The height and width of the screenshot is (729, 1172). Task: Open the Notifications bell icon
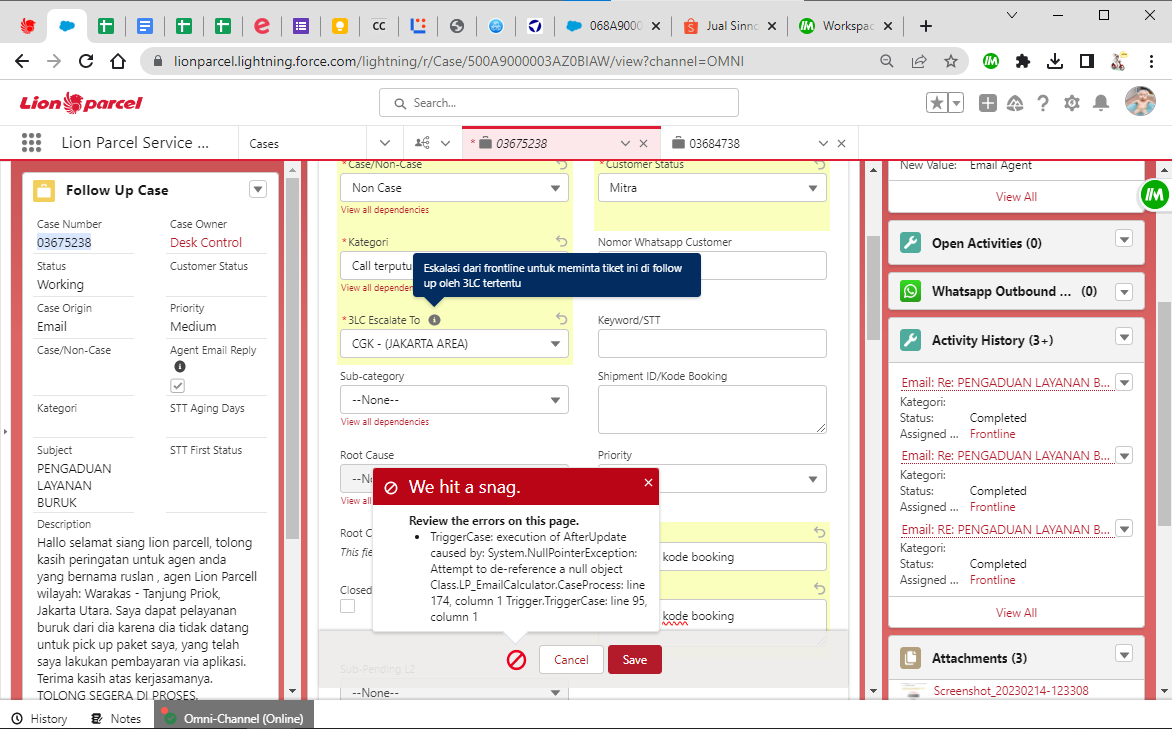[1101, 103]
